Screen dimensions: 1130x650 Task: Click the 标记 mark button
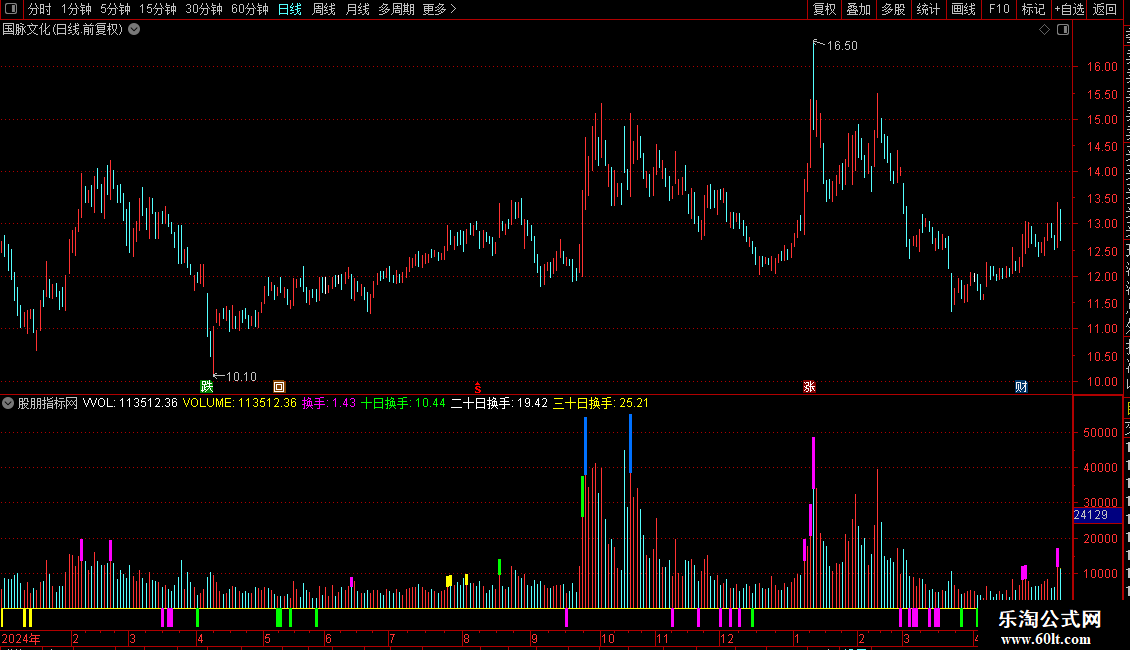pyautogui.click(x=1033, y=9)
